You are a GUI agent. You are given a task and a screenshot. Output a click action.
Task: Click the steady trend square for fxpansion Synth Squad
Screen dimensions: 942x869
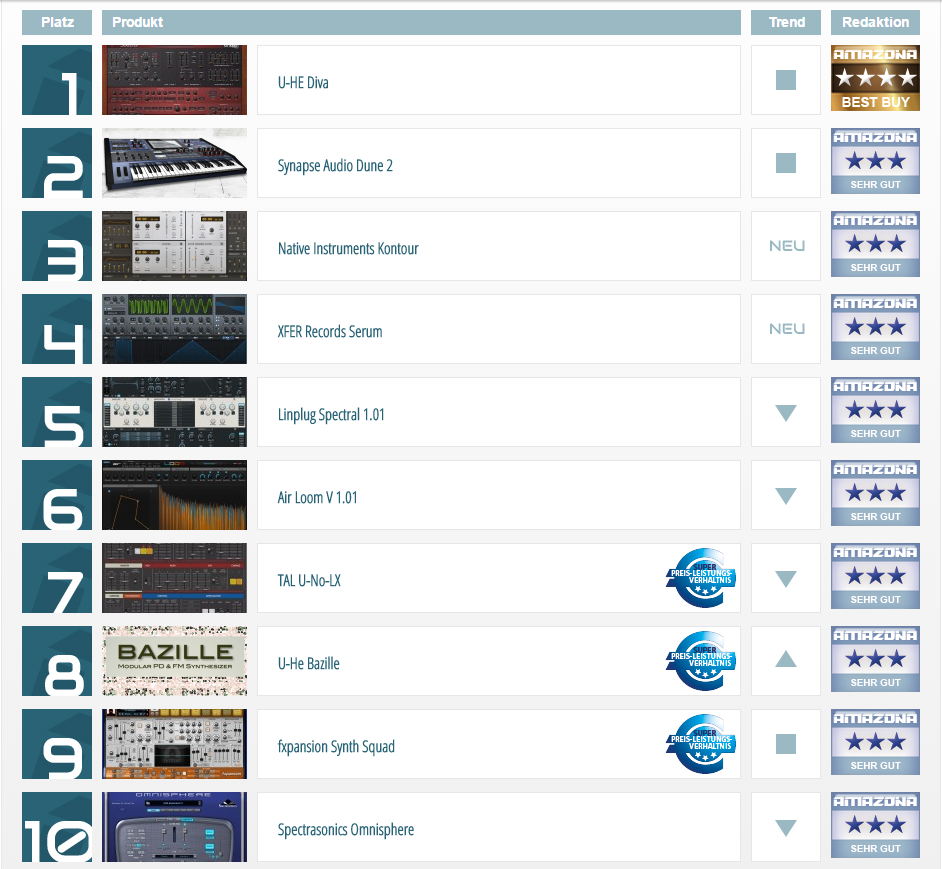pyautogui.click(x=786, y=744)
